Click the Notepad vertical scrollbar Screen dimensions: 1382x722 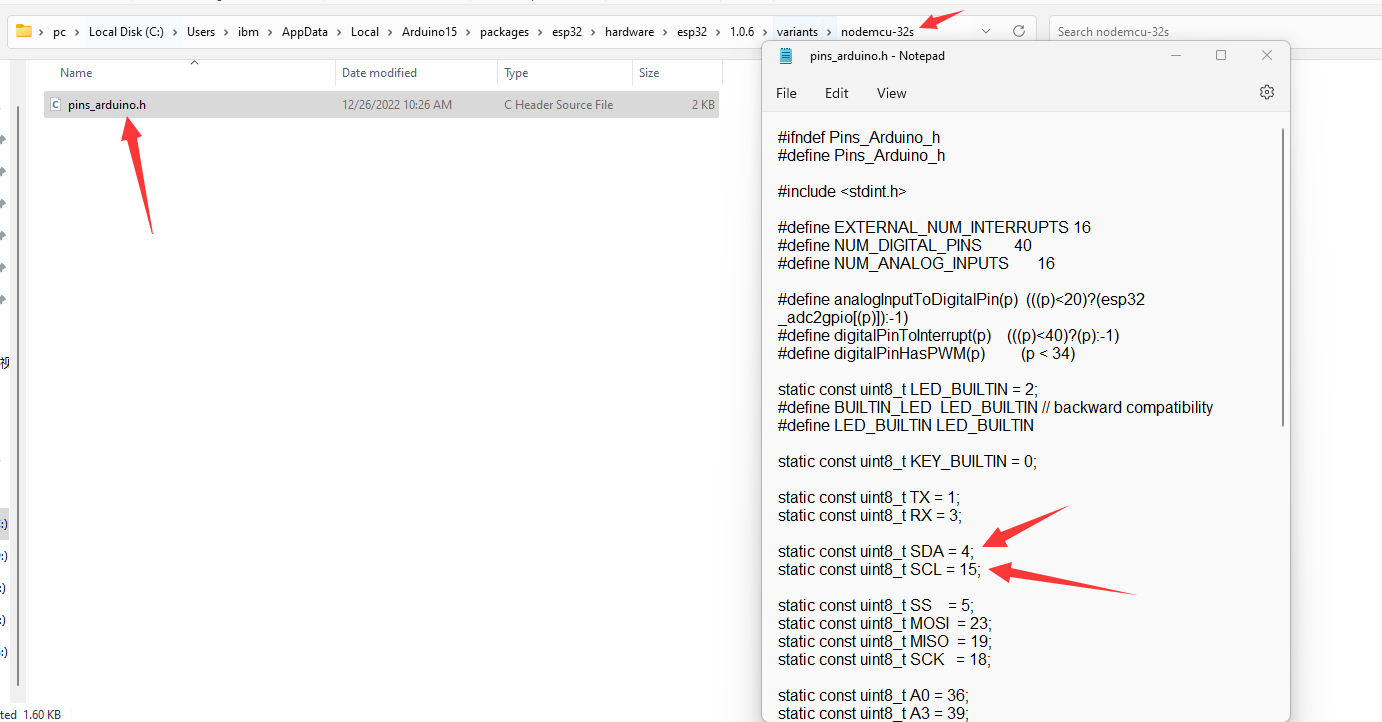pyautogui.click(x=1283, y=278)
